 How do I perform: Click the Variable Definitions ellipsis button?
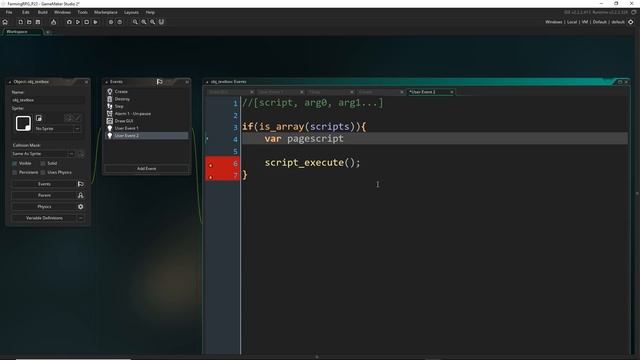coord(80,218)
